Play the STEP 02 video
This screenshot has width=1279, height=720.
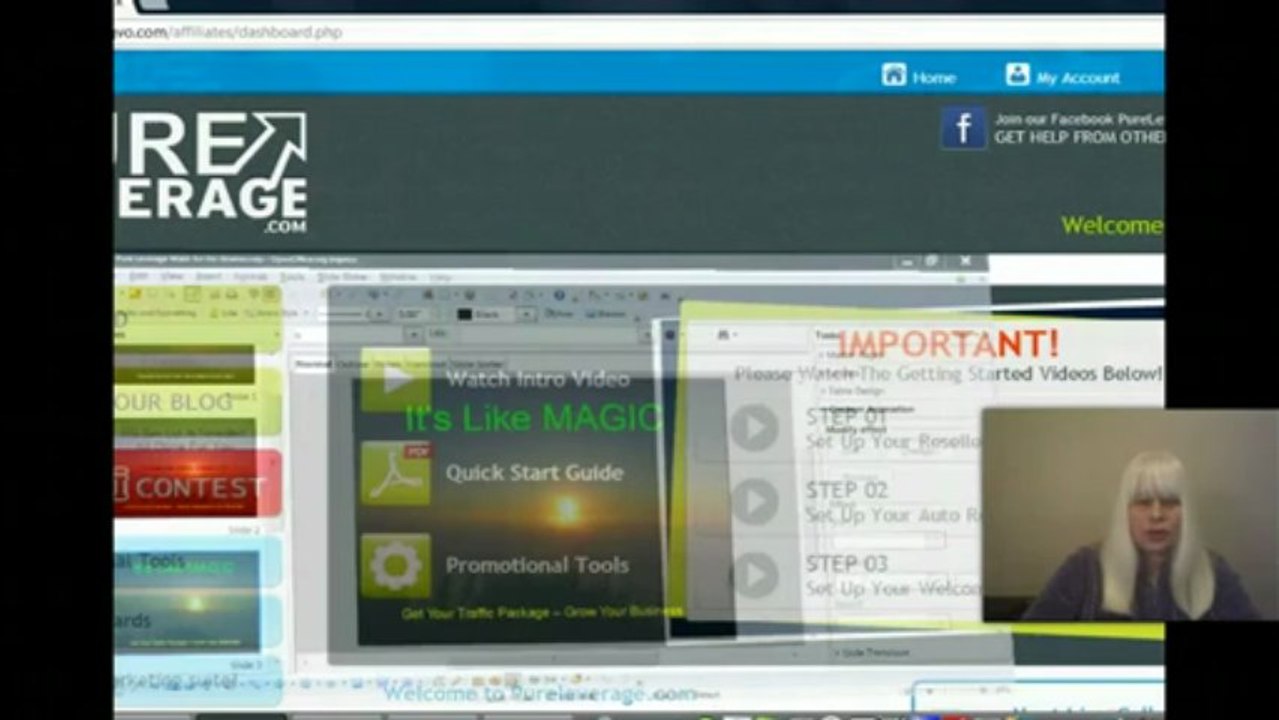[754, 502]
